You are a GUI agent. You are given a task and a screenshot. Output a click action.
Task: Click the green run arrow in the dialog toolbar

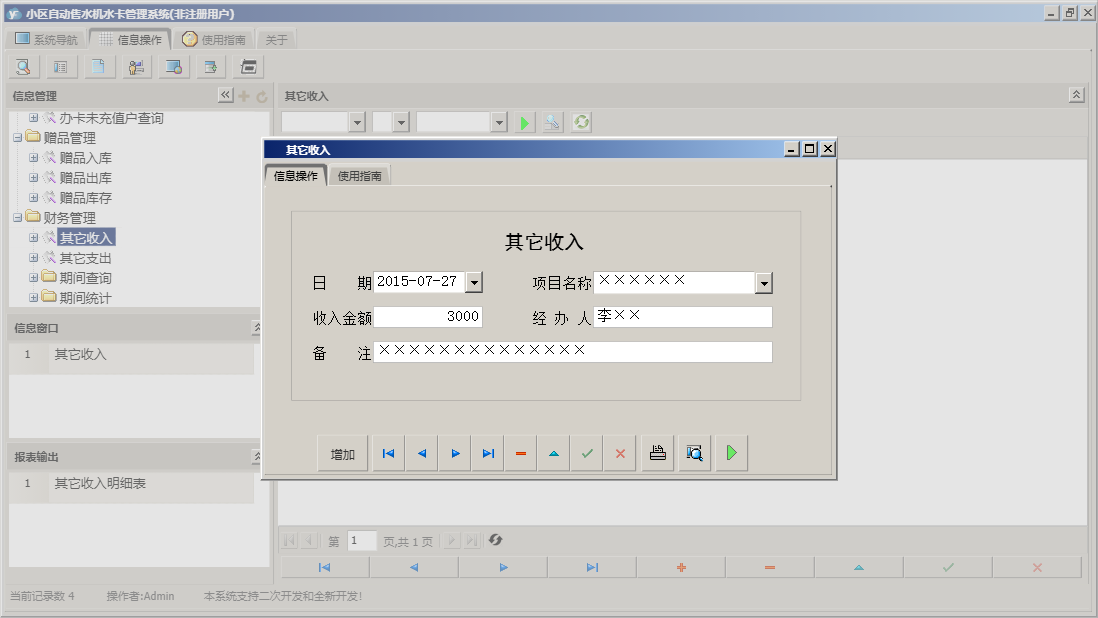point(731,453)
